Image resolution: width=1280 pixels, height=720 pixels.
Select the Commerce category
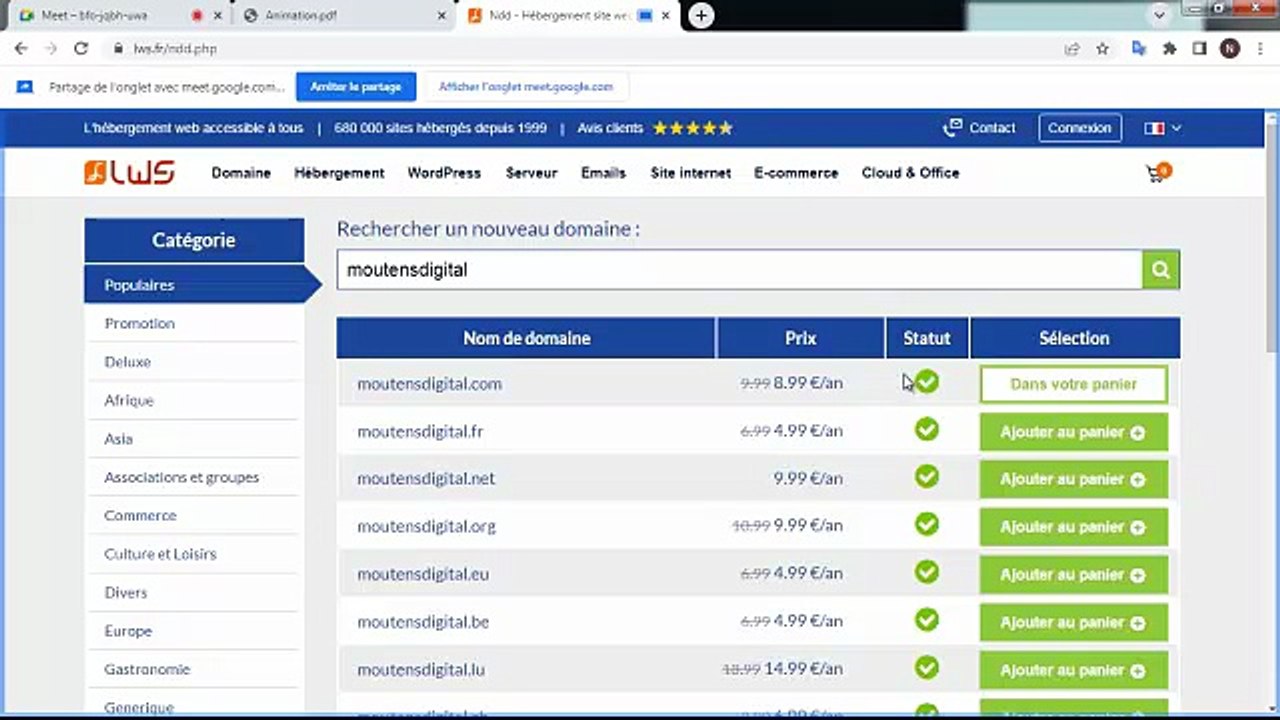pos(194,515)
